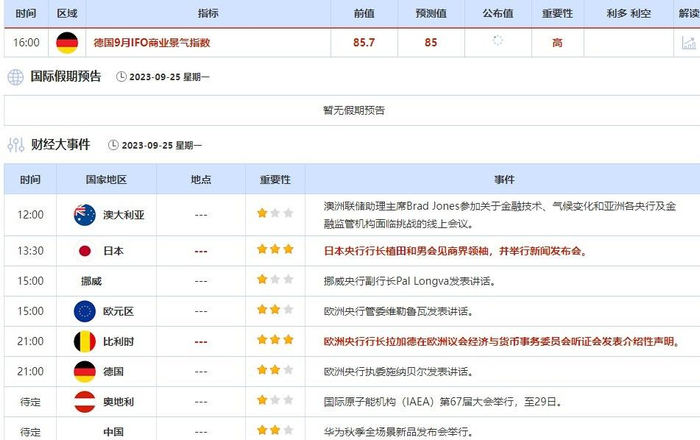Viewport: 700px width, 440px height.
Task: Click the 重要性 column header in the events table
Action: click(x=275, y=180)
